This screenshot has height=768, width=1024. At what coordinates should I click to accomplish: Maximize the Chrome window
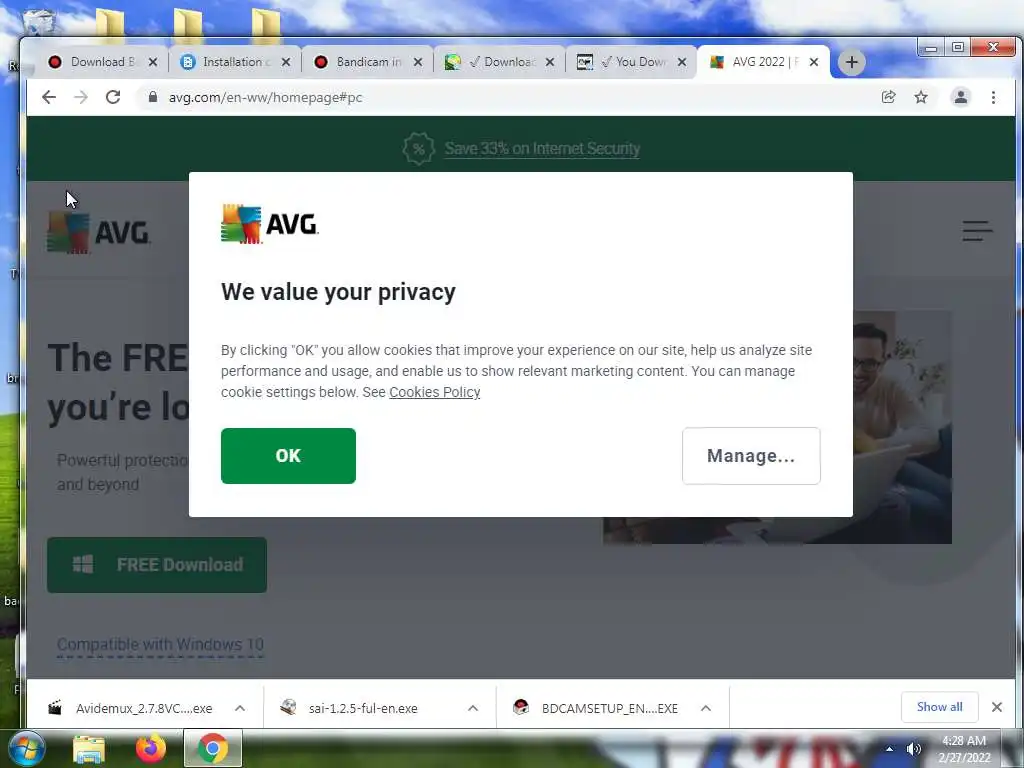click(x=958, y=48)
